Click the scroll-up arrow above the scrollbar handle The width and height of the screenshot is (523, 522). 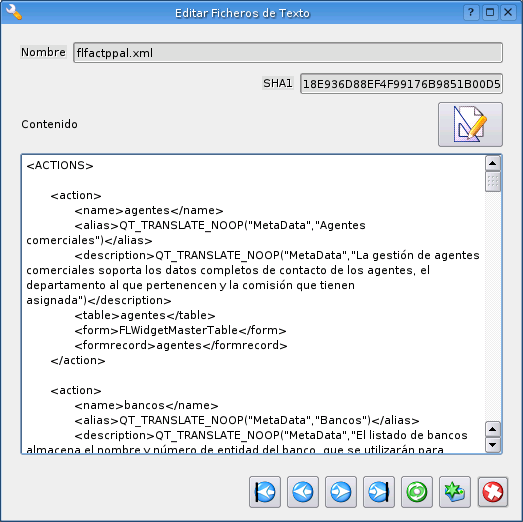493,163
